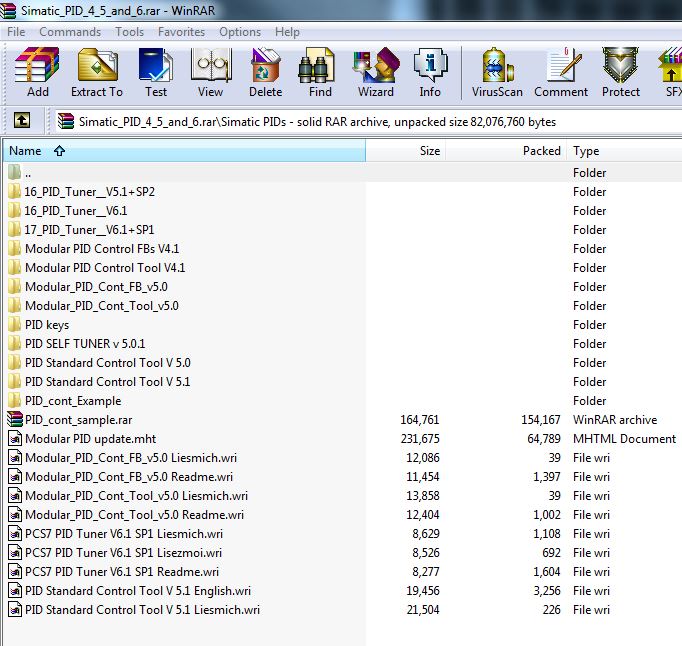682x646 pixels.
Task: Click the Comment toolbar icon
Action: 561,72
